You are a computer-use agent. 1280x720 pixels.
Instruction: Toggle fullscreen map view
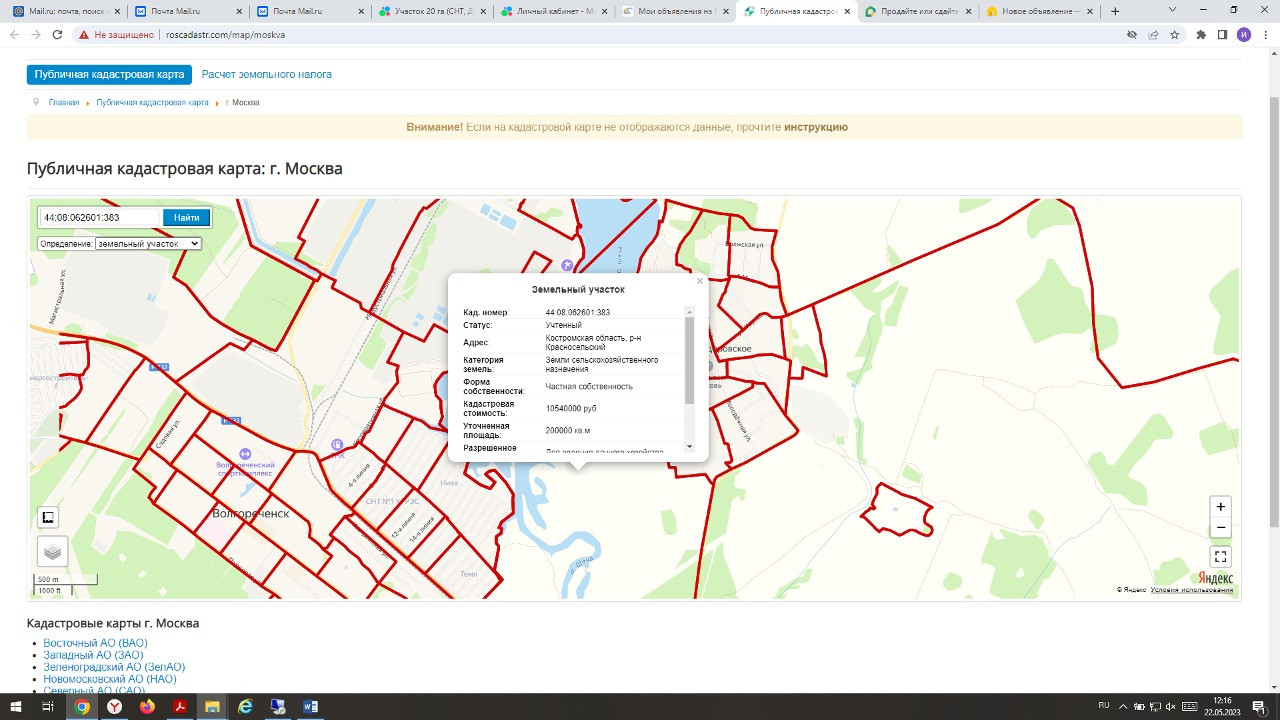tap(1220, 557)
